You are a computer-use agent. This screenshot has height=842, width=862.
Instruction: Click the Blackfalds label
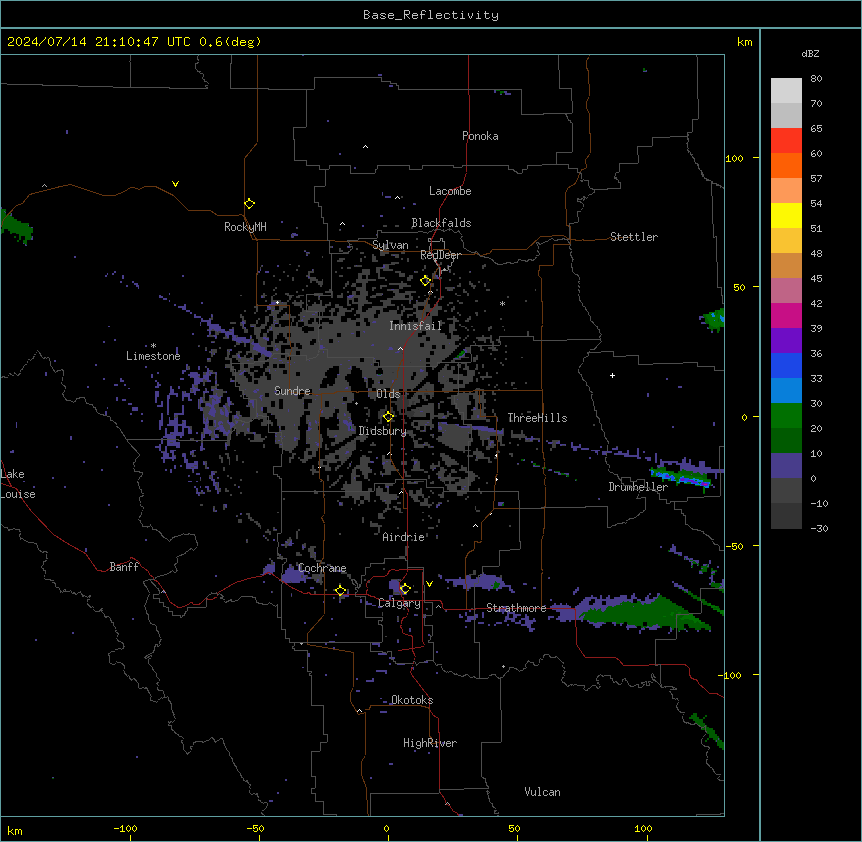441,223
